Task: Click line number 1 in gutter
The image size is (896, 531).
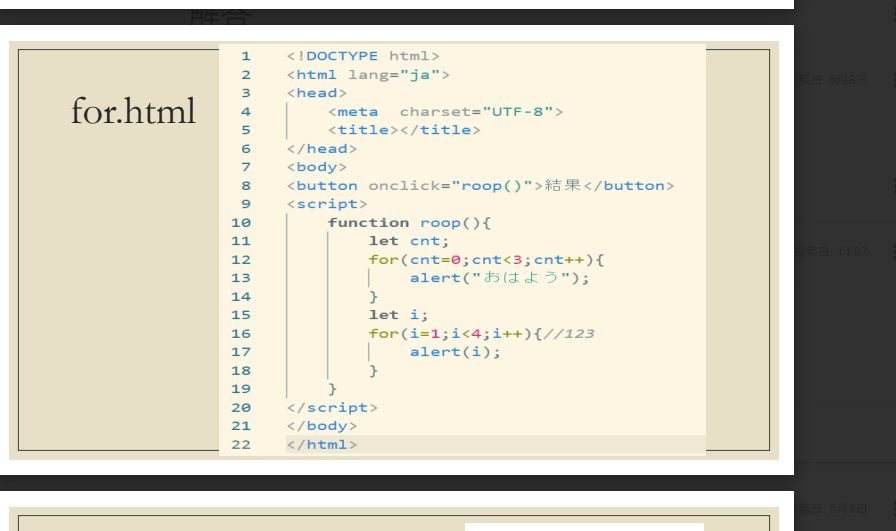Action: point(246,56)
